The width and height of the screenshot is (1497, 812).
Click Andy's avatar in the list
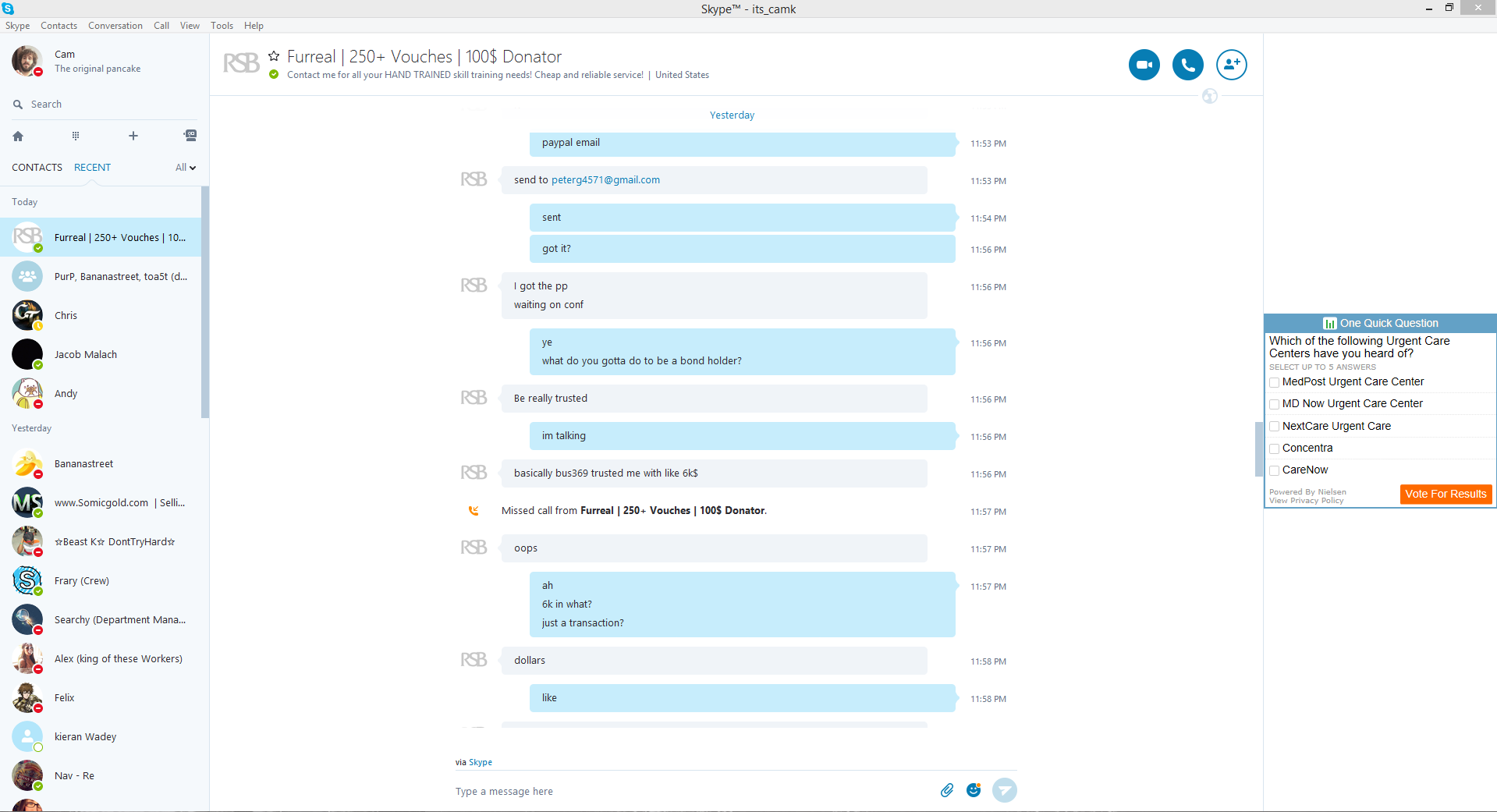(27, 393)
